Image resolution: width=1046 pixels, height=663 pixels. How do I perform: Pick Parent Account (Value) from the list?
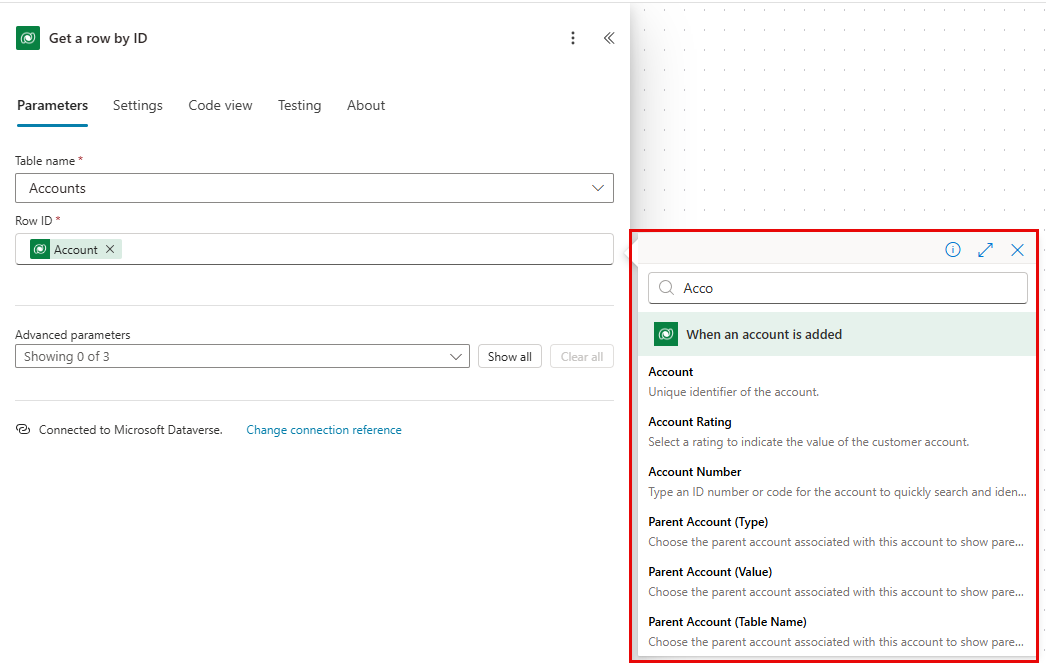click(x=837, y=582)
